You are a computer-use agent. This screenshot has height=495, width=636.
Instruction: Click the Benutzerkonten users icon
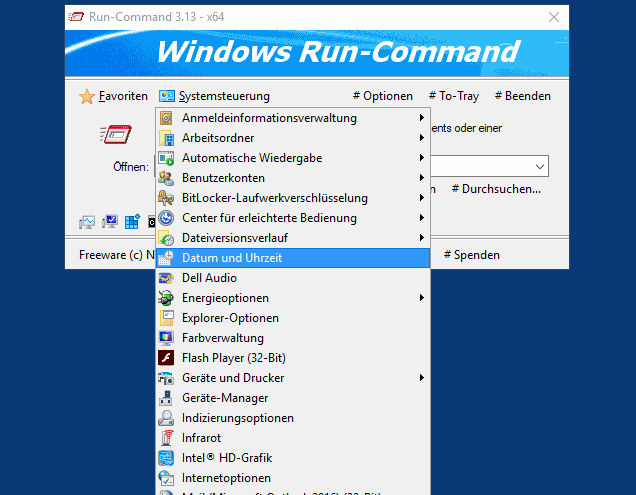pos(166,178)
